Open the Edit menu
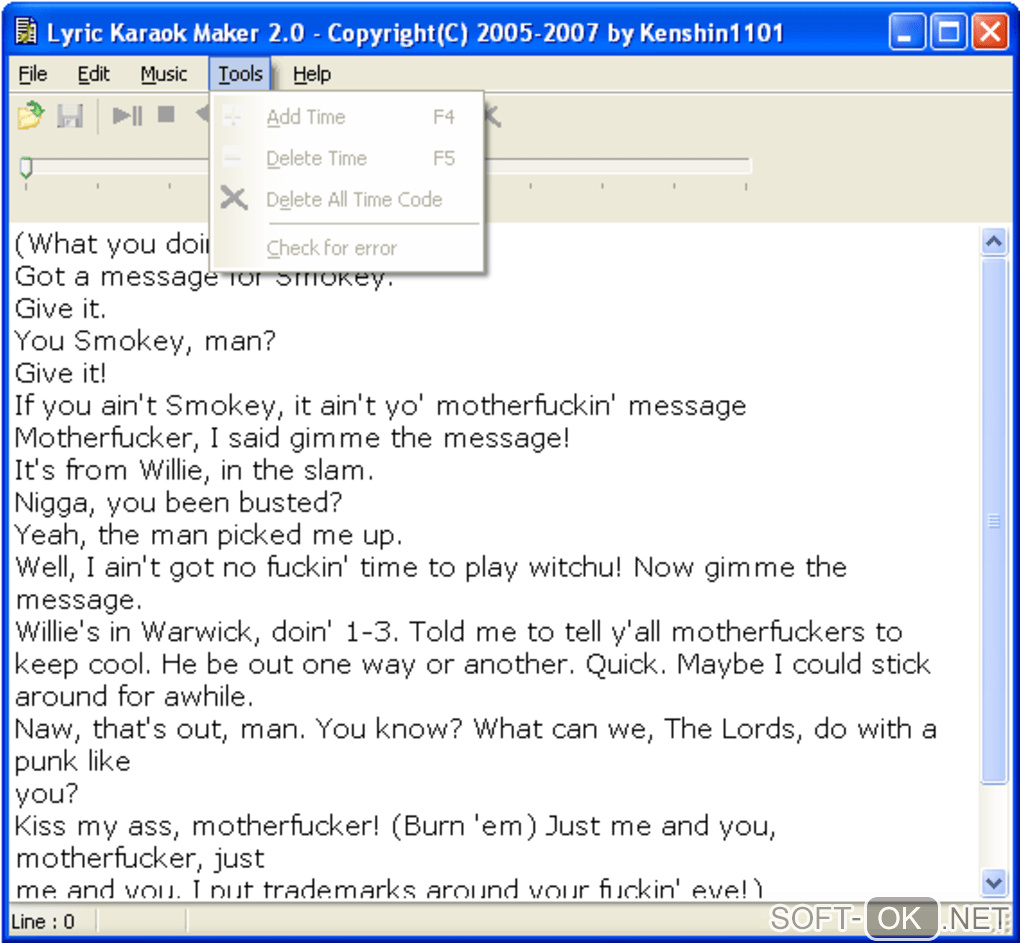Viewport: 1020px width, 943px height. 93,74
